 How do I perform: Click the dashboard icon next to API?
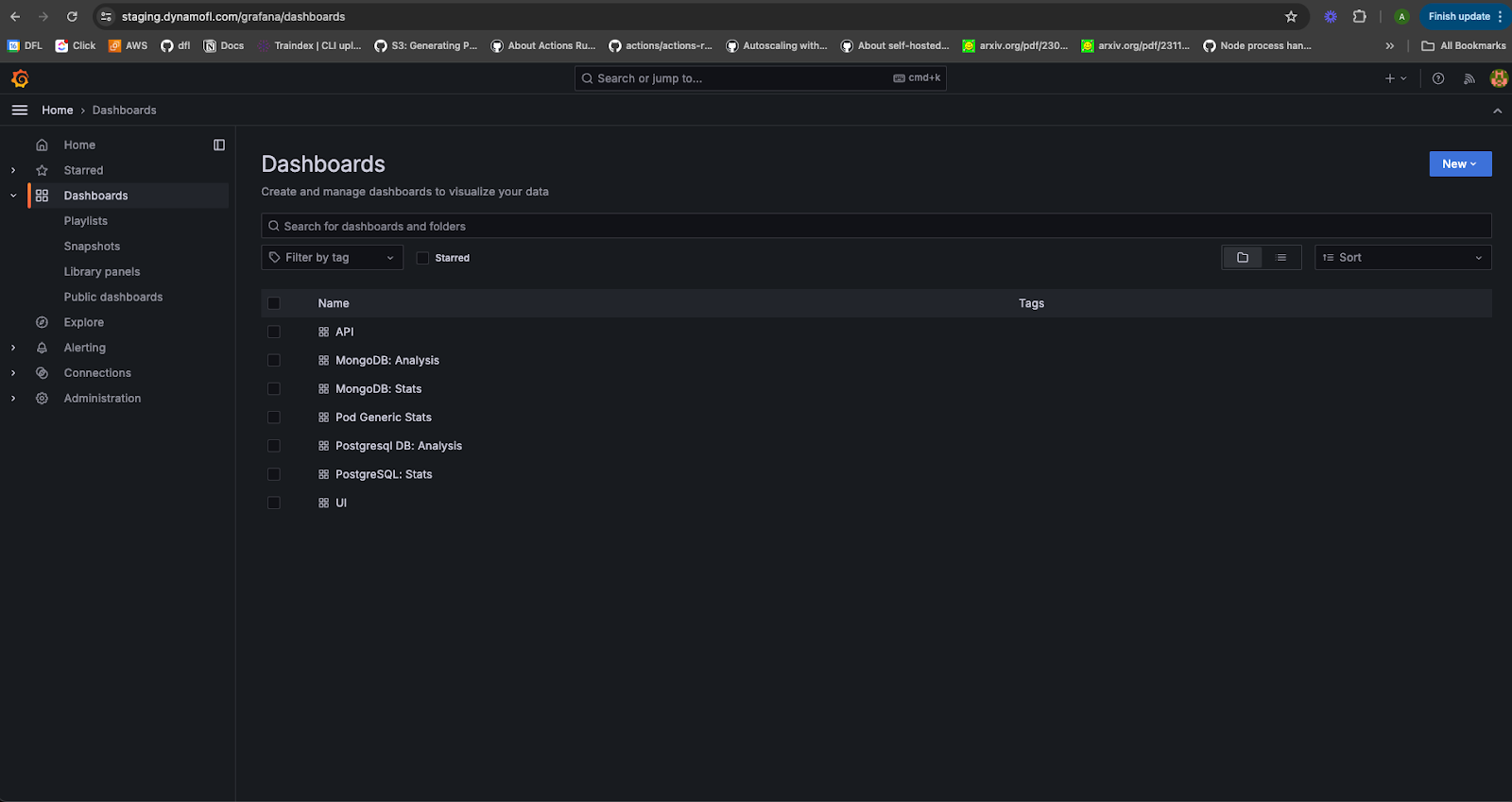click(323, 332)
